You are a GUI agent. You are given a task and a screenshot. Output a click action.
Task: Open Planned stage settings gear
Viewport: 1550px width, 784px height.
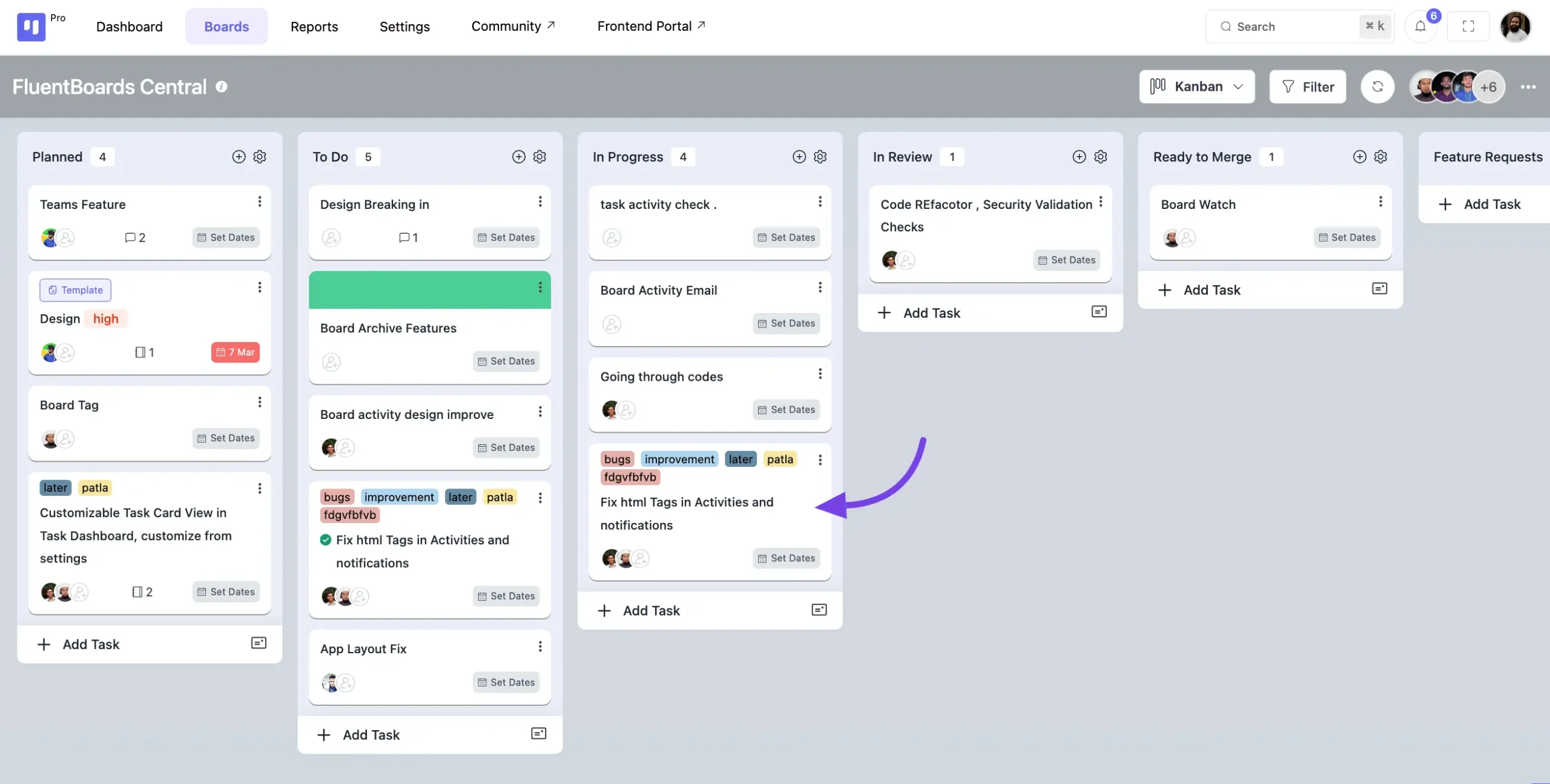pyautogui.click(x=260, y=157)
